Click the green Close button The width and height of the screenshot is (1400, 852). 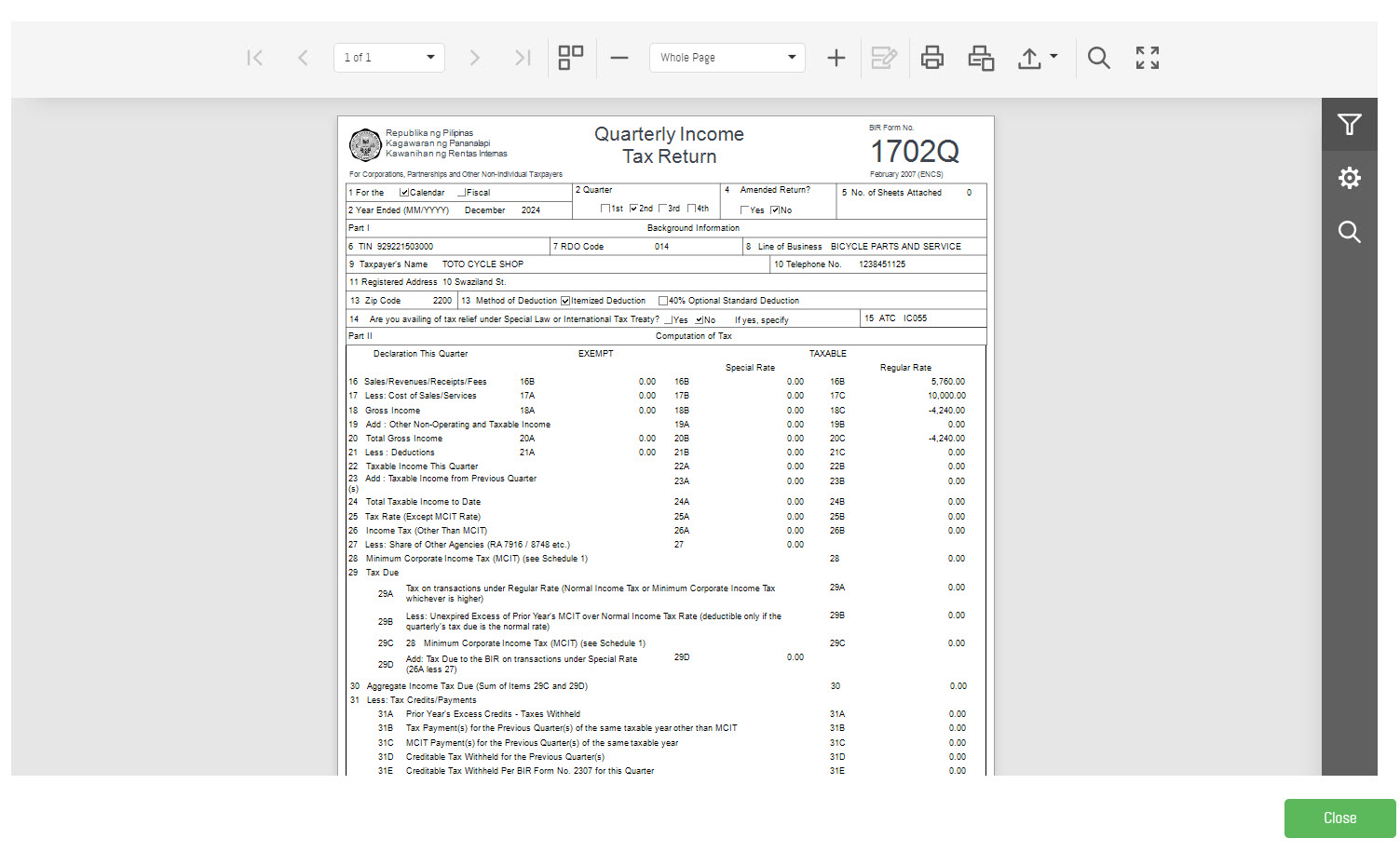[1339, 818]
